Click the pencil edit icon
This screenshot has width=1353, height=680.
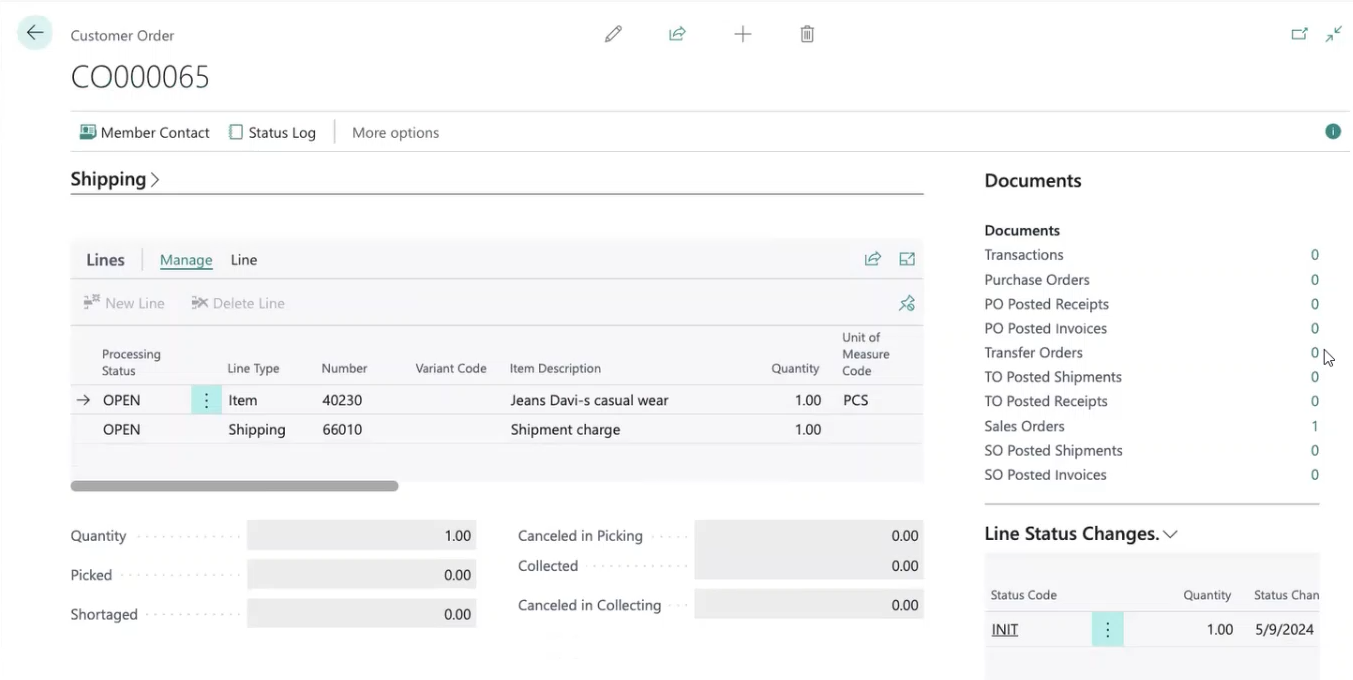coord(613,34)
